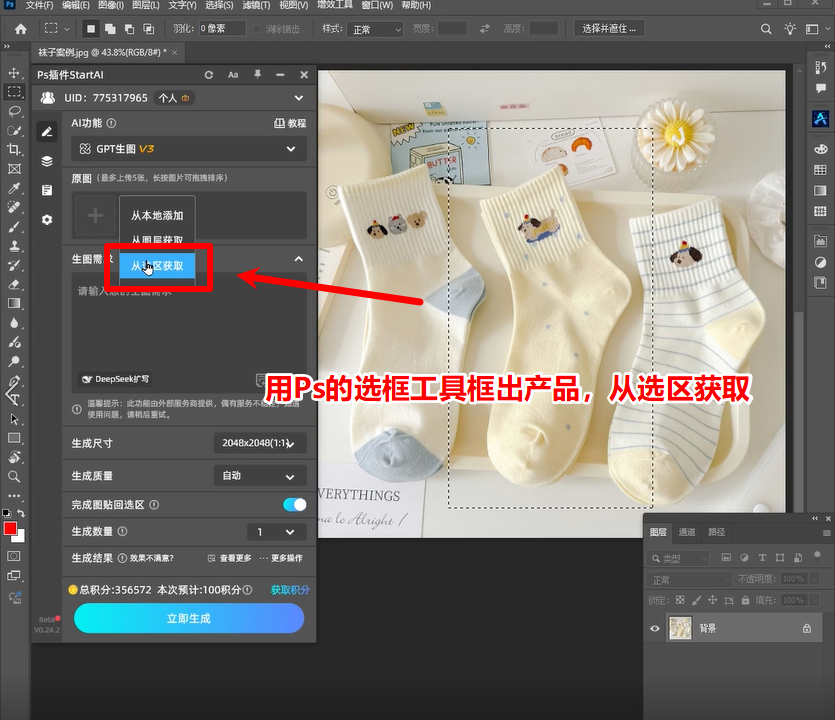Screen dimensions: 835x720
Task: Swap foreground and background colors
Action: point(21,513)
